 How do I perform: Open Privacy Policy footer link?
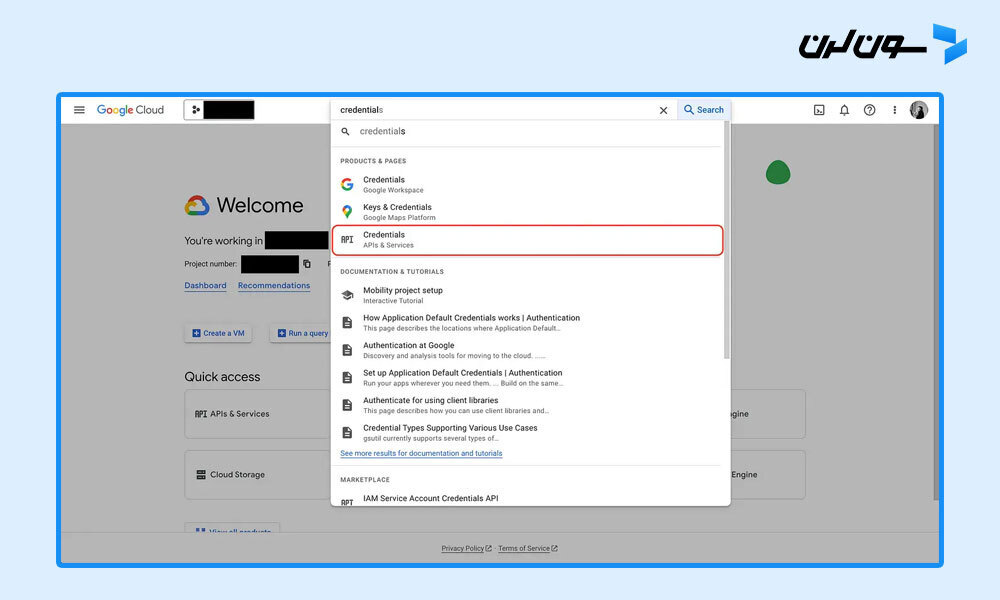pyautogui.click(x=466, y=548)
